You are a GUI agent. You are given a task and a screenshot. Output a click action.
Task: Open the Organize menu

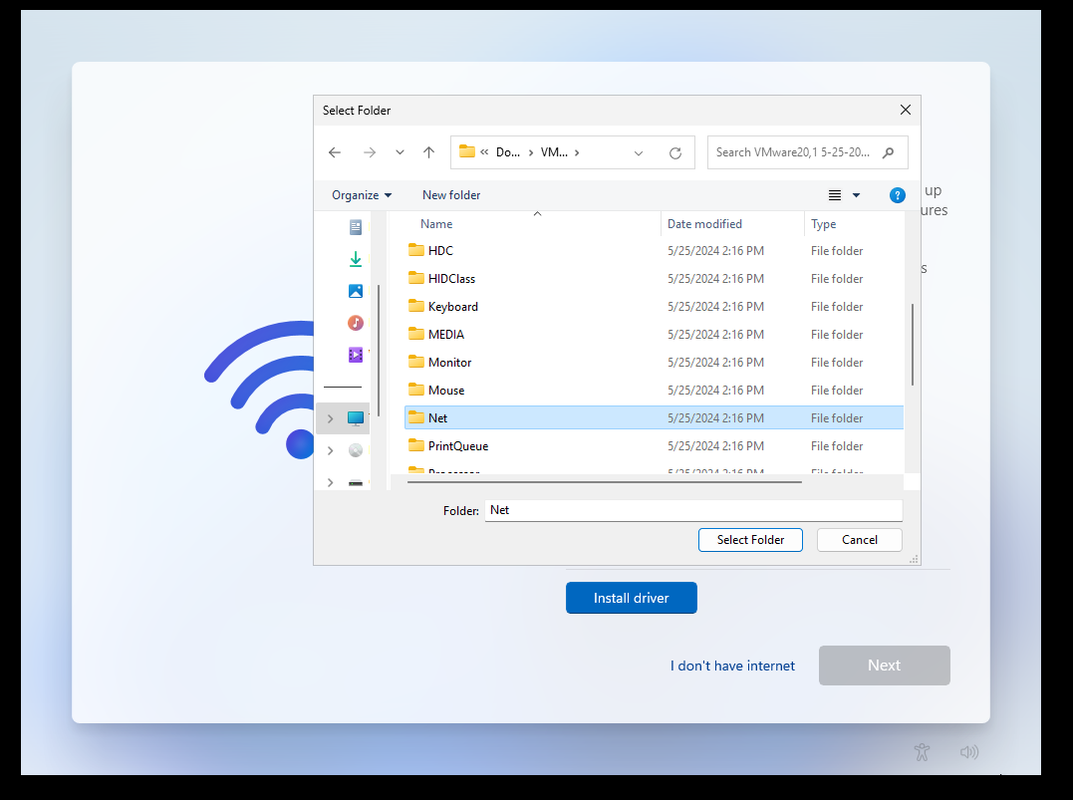361,195
